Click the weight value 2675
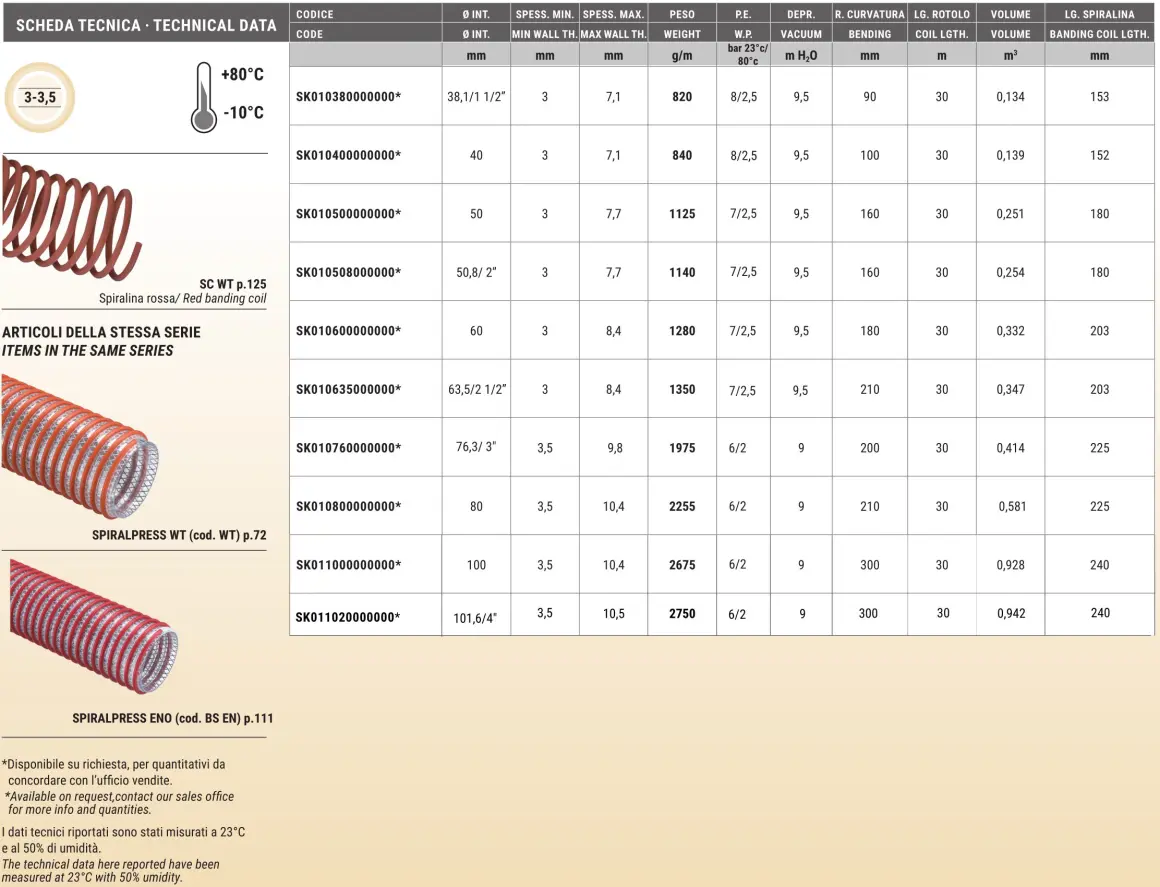1160x887 pixels. 682,565
